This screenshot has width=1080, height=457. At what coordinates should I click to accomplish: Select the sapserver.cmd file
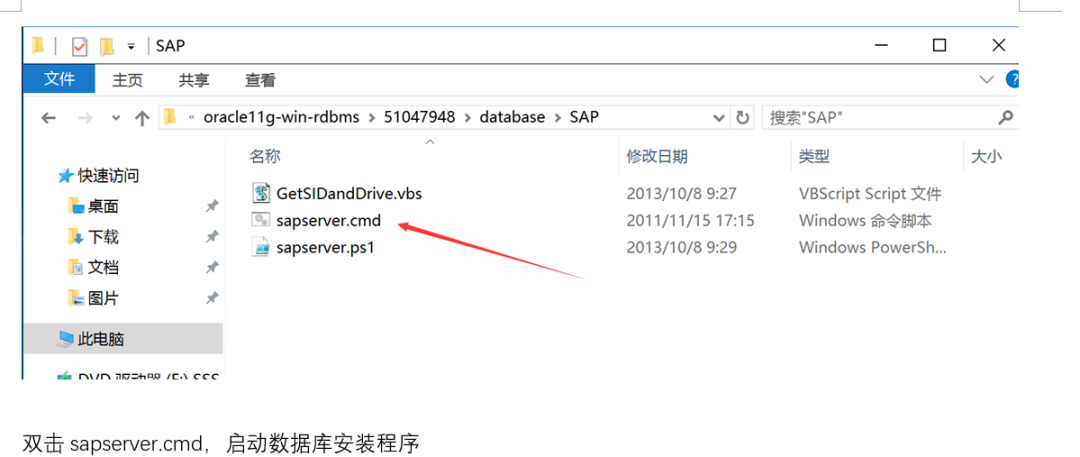(328, 221)
